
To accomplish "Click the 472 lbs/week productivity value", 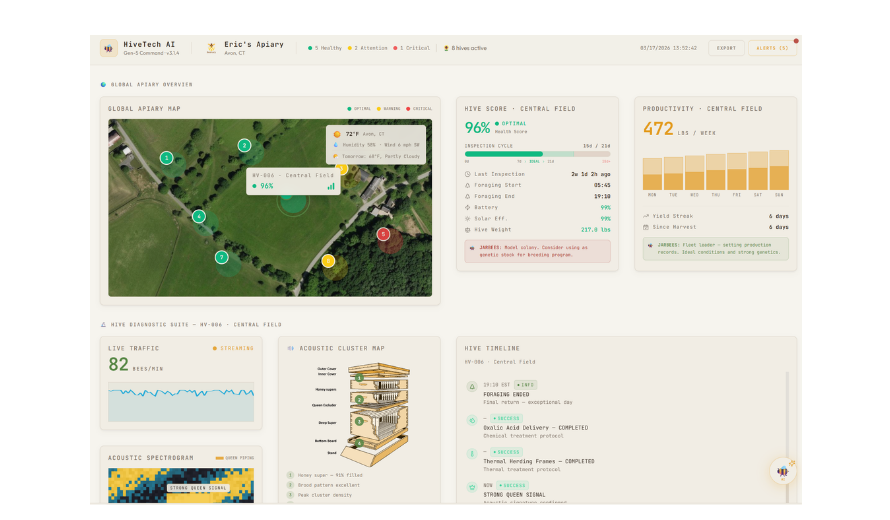I will 658,129.
